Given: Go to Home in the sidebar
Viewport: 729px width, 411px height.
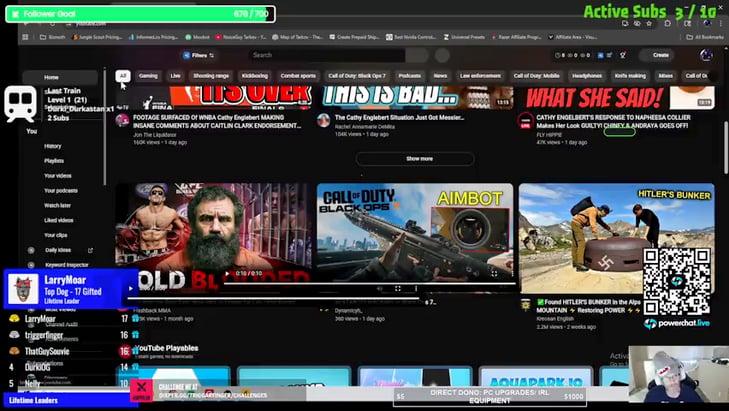Looking at the screenshot, I should click(60, 77).
